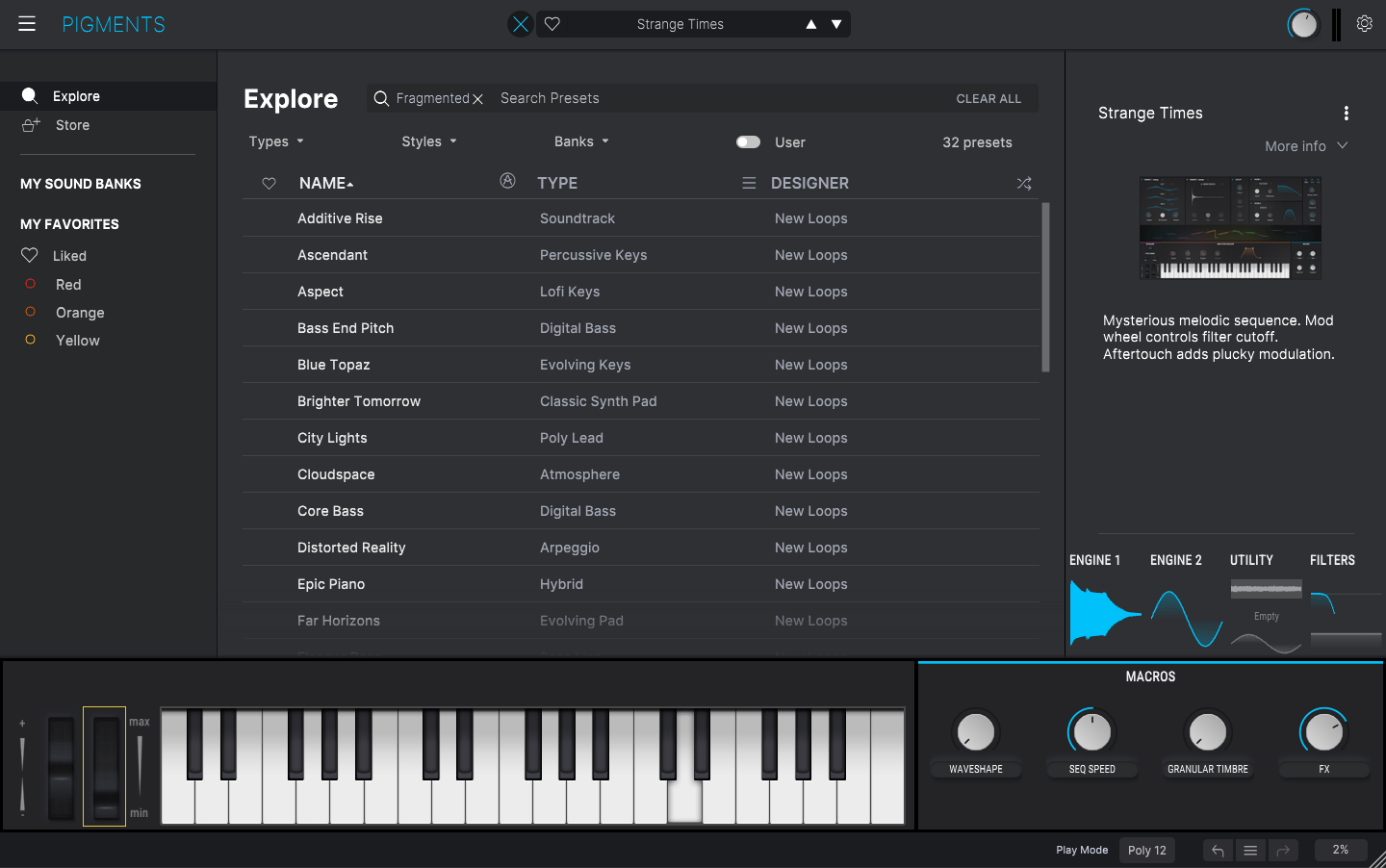
Task: Open the Types dropdown
Action: click(275, 141)
